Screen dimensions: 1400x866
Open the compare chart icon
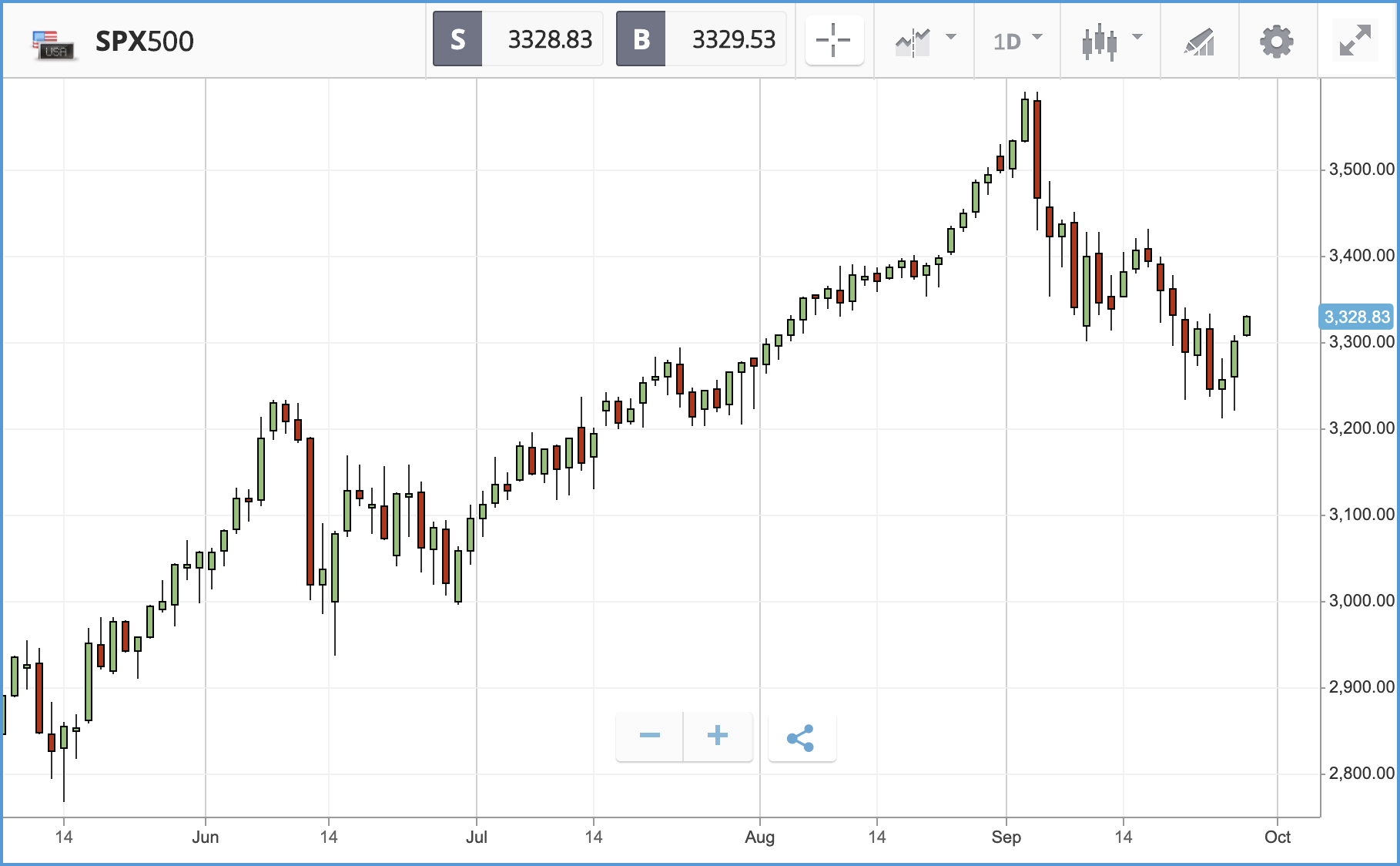point(913,42)
